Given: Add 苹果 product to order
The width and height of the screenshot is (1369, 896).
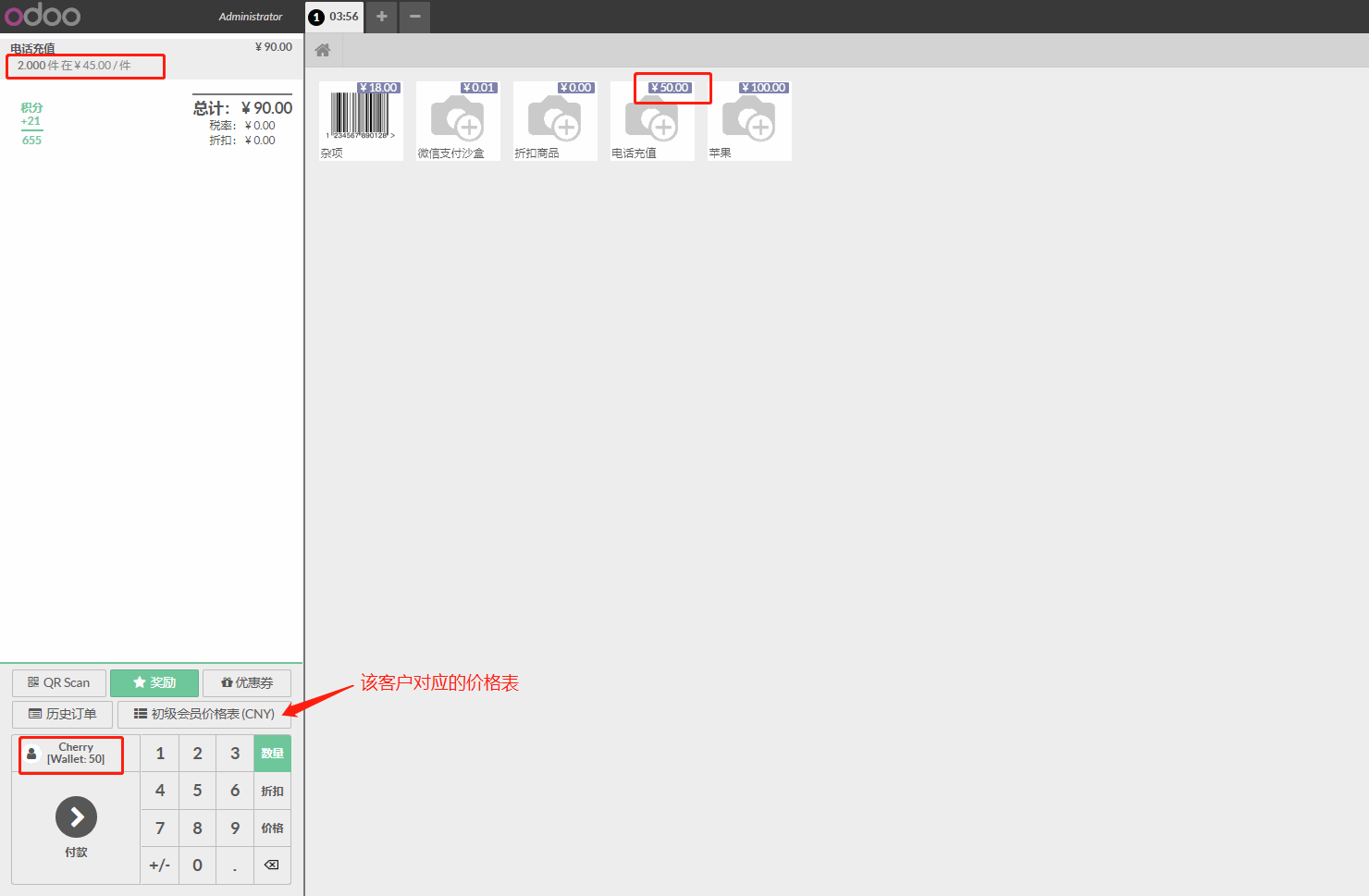Looking at the screenshot, I should (749, 122).
